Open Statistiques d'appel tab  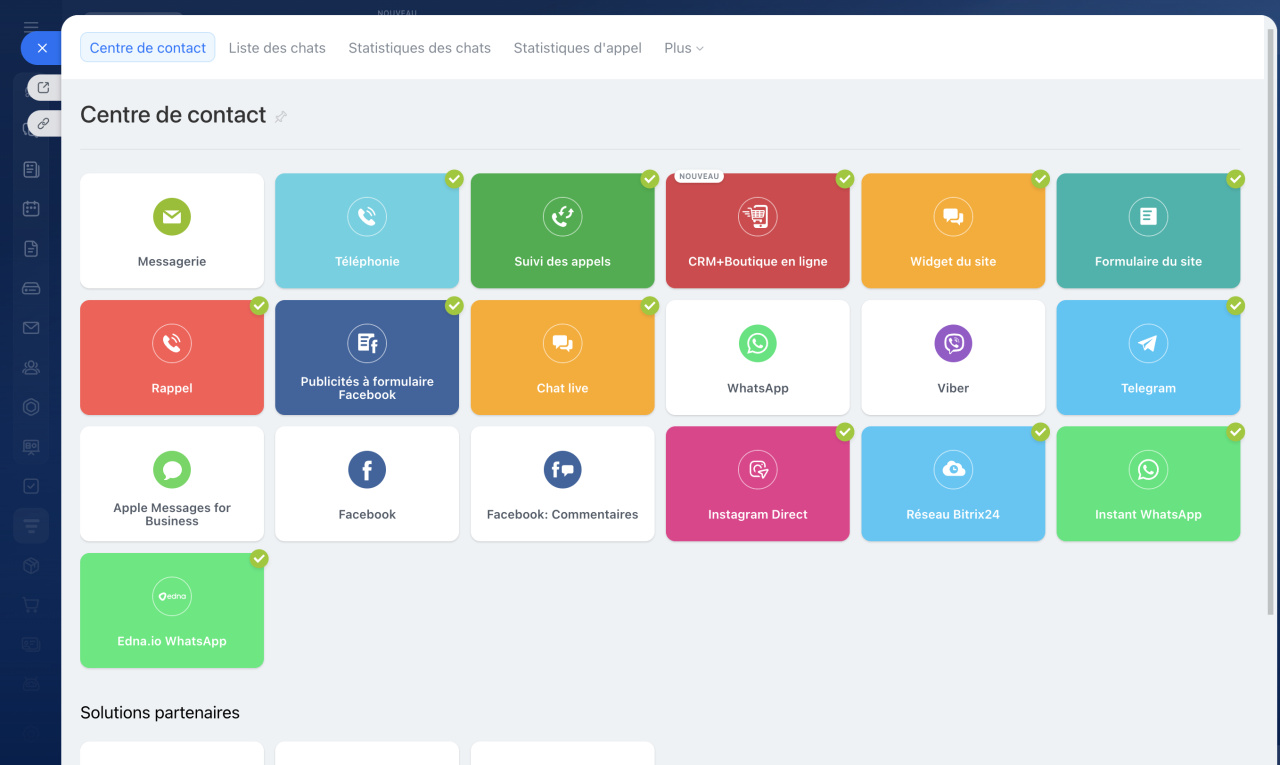[x=577, y=48]
